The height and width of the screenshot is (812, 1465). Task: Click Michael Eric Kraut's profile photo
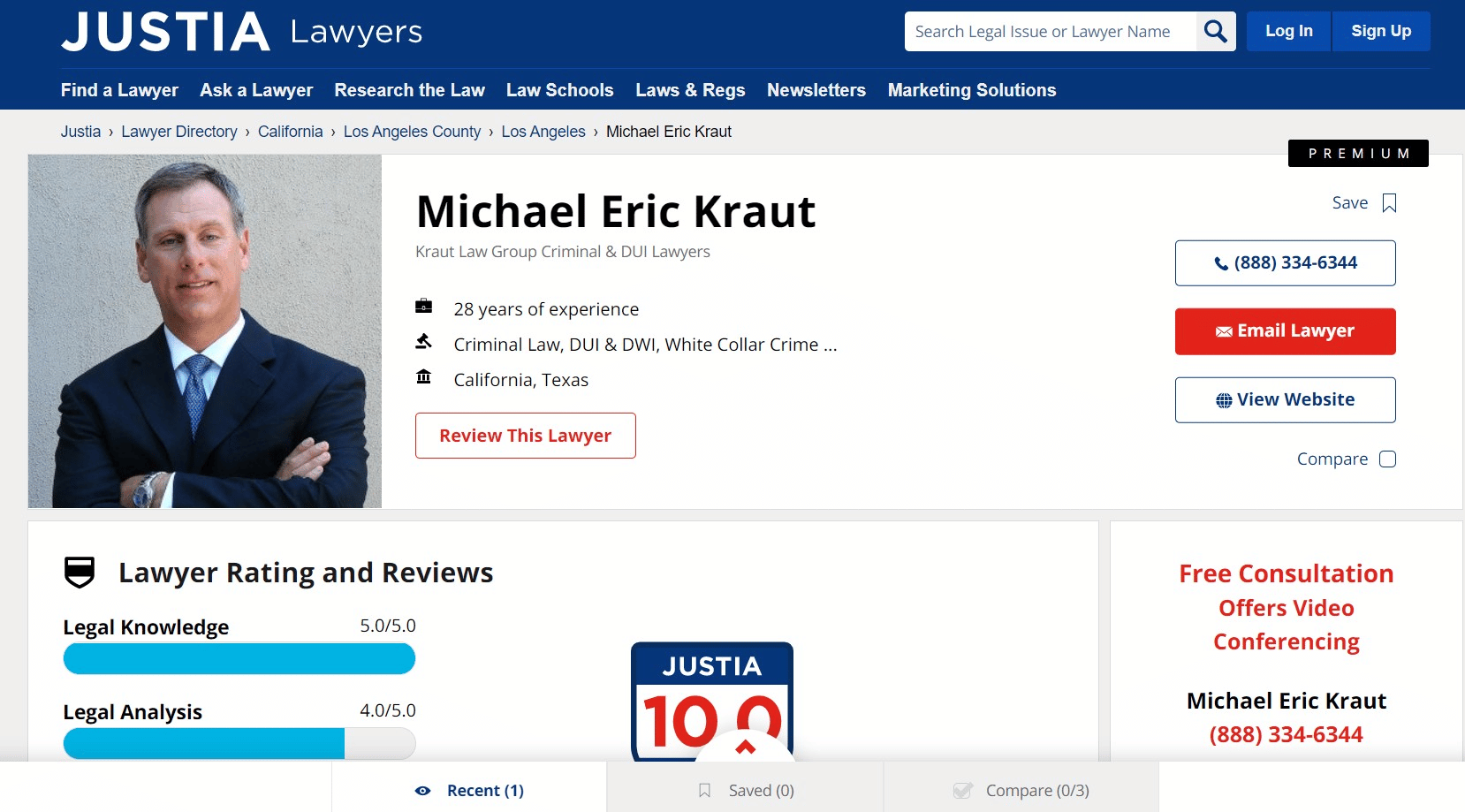point(205,331)
